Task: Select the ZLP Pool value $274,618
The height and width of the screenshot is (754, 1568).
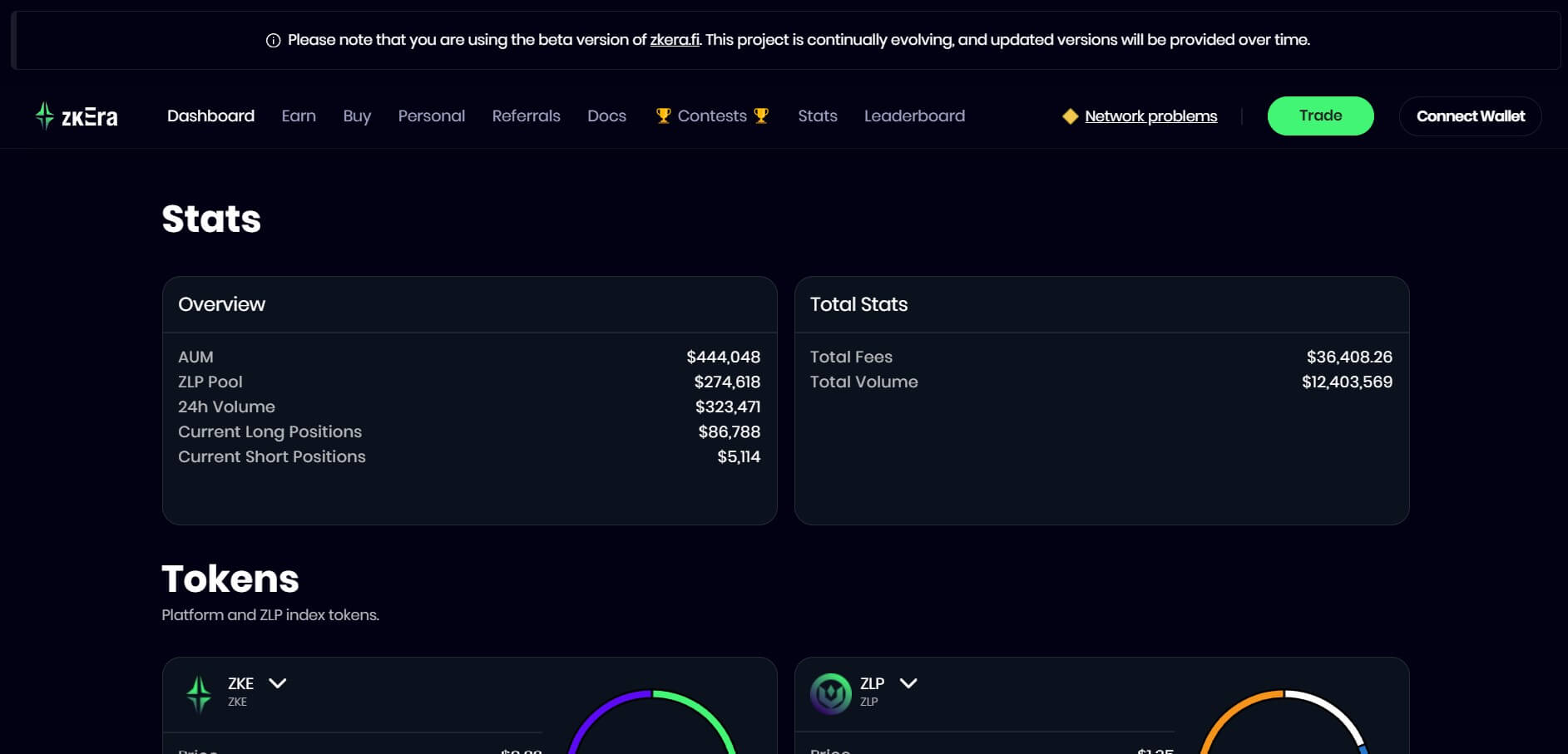Action: click(x=727, y=382)
